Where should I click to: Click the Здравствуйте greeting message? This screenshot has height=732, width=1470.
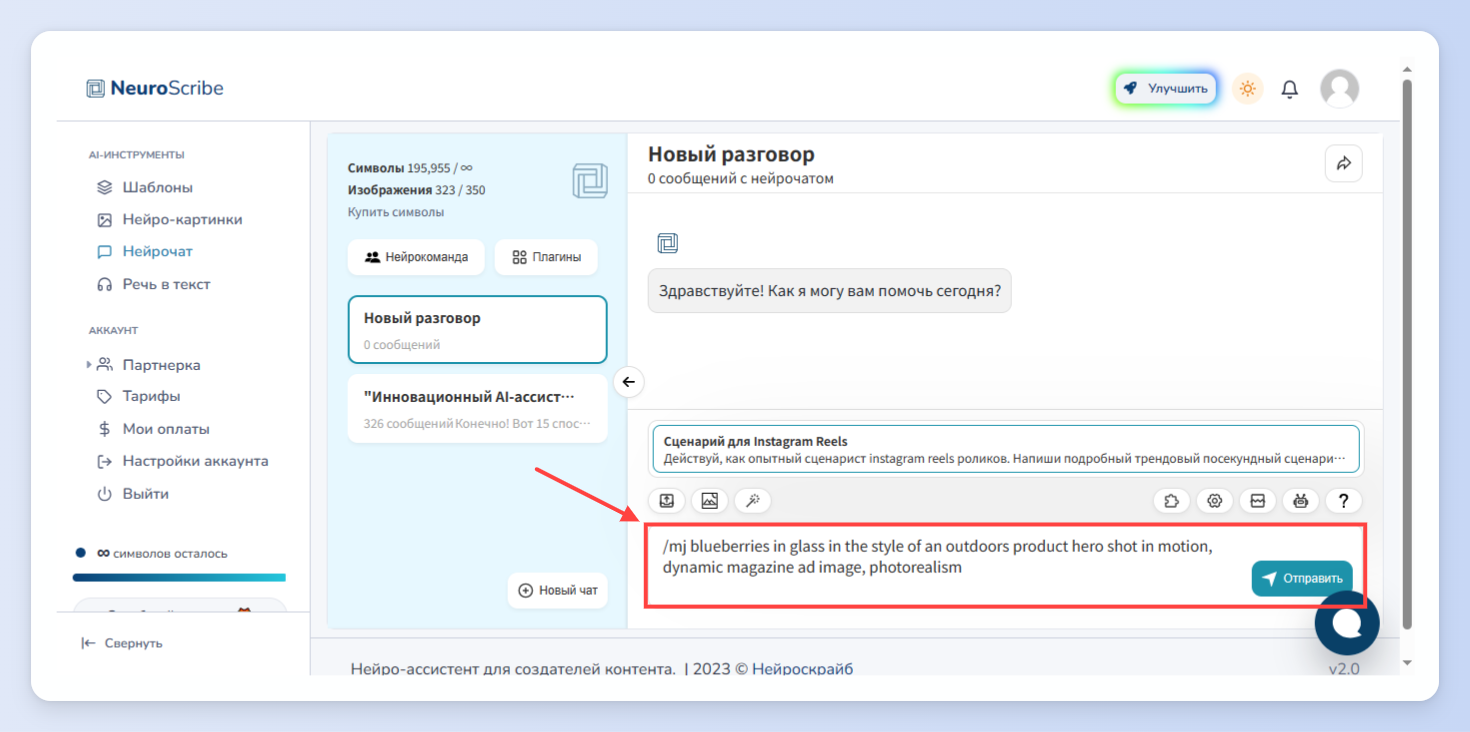(829, 291)
